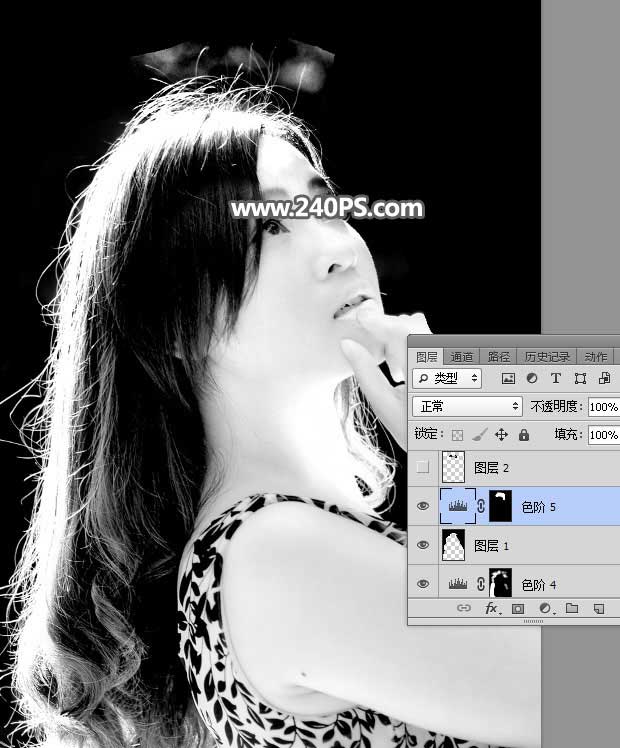
Task: Open the 类型 layer filter dropdown
Action: [447, 378]
